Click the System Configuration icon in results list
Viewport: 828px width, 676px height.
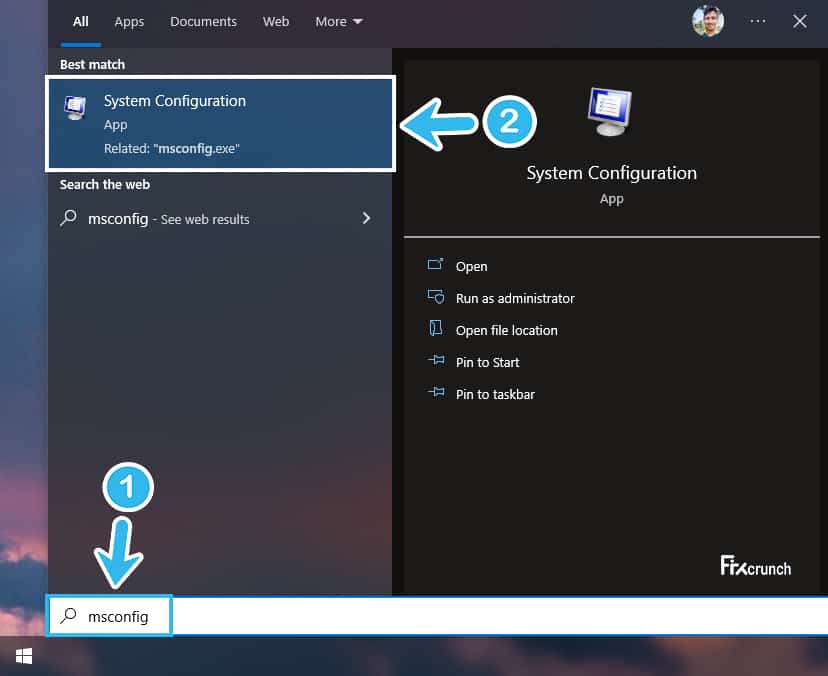click(76, 107)
